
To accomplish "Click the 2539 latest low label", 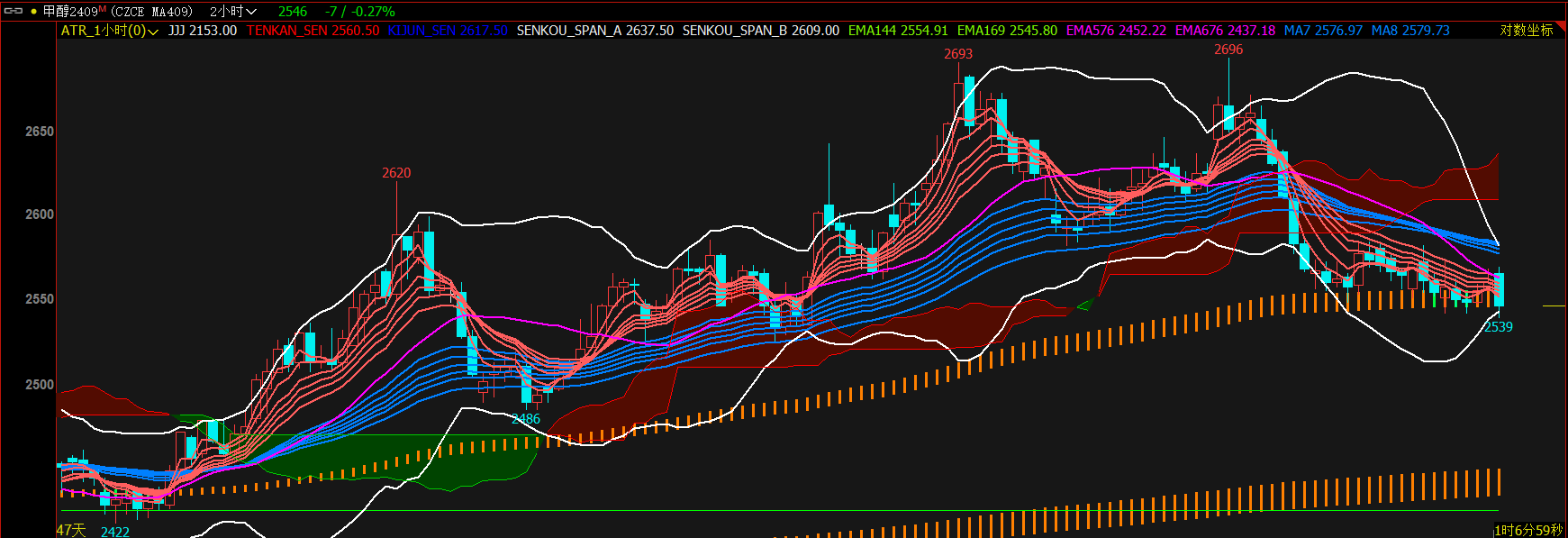I will tap(1499, 327).
